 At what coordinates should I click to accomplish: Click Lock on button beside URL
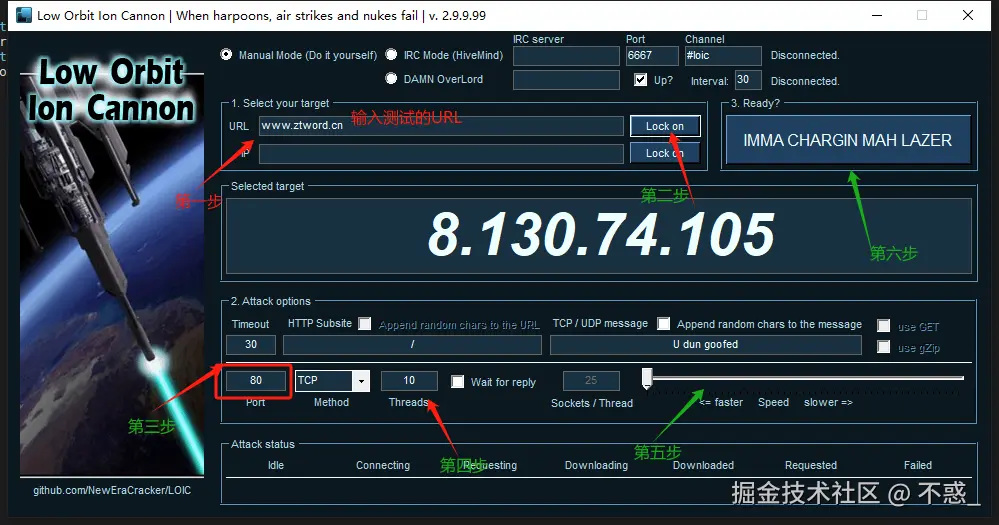665,126
